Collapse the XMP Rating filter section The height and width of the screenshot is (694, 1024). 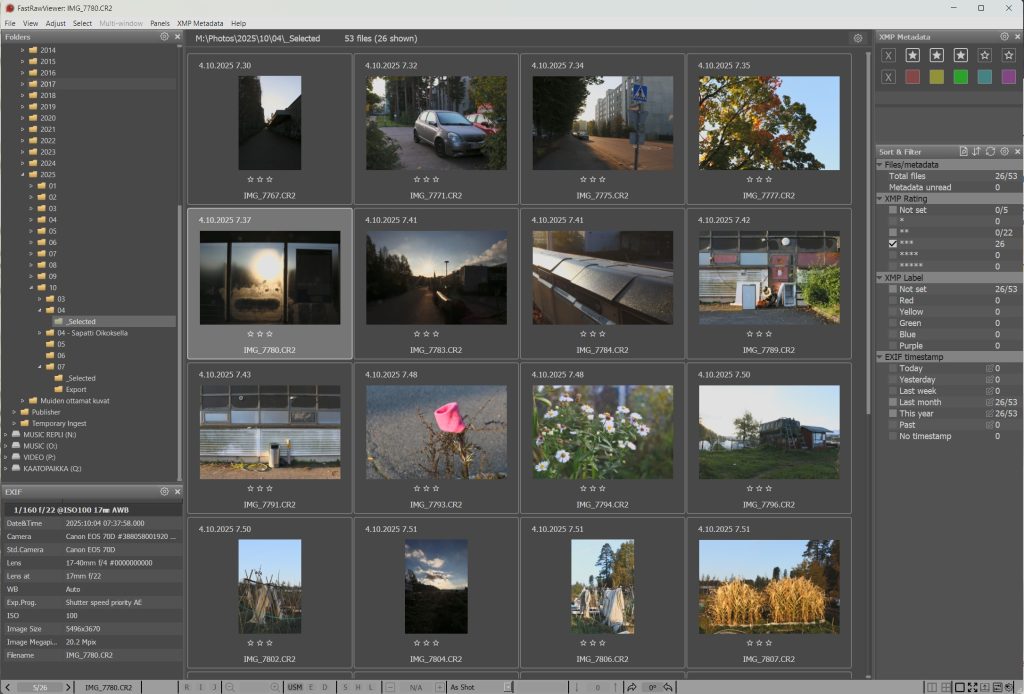click(x=880, y=198)
